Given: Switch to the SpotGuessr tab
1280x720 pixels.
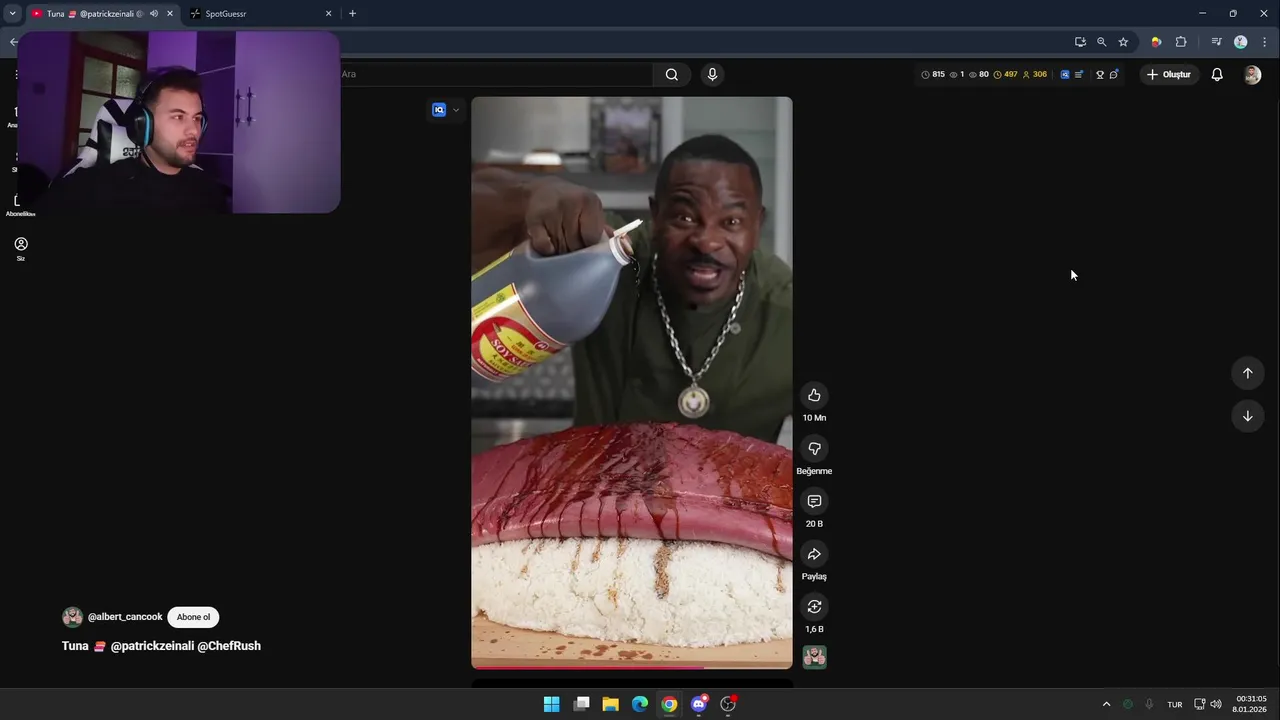Looking at the screenshot, I should (260, 14).
